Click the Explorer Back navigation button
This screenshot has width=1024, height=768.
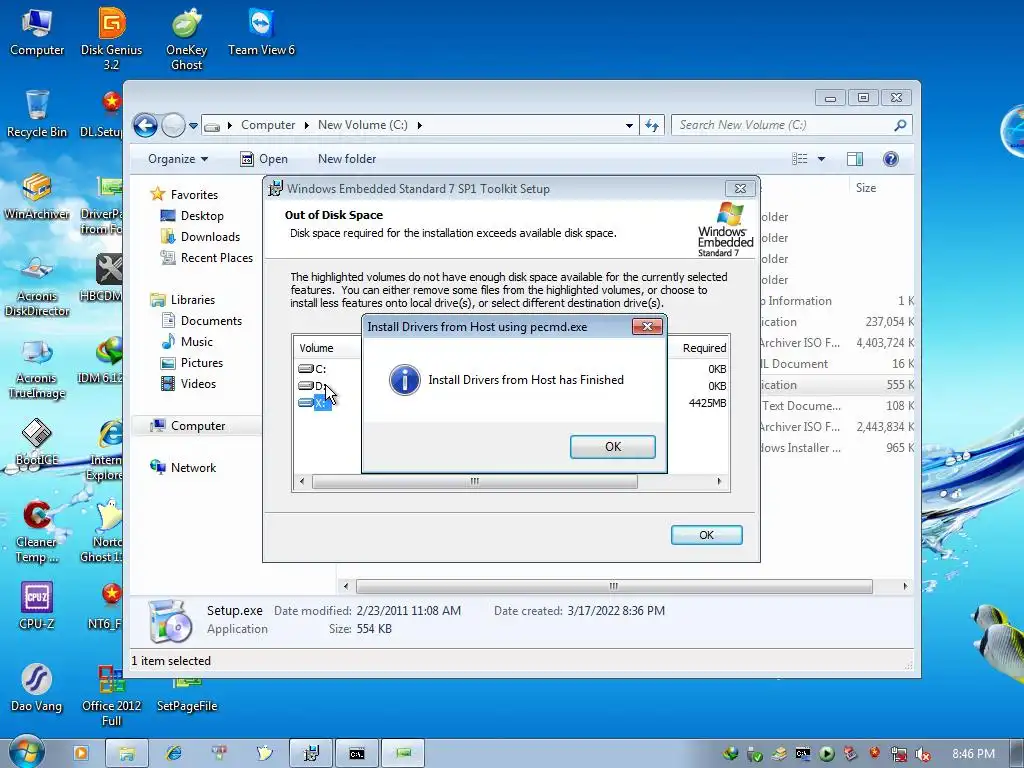(x=145, y=125)
